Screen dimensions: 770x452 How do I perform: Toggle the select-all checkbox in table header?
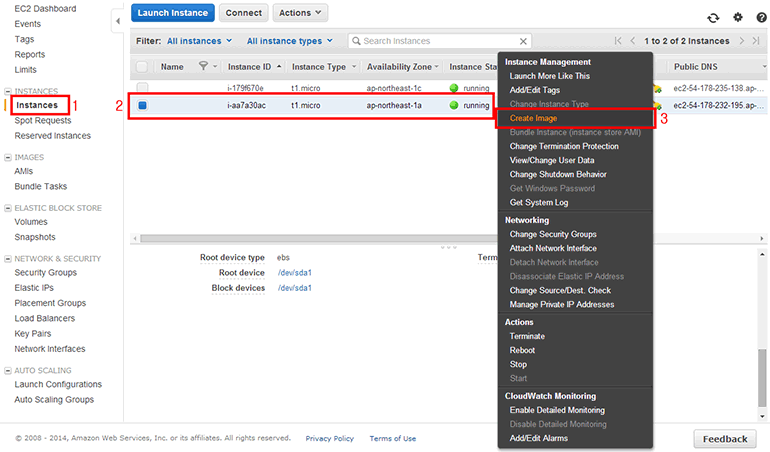(142, 67)
